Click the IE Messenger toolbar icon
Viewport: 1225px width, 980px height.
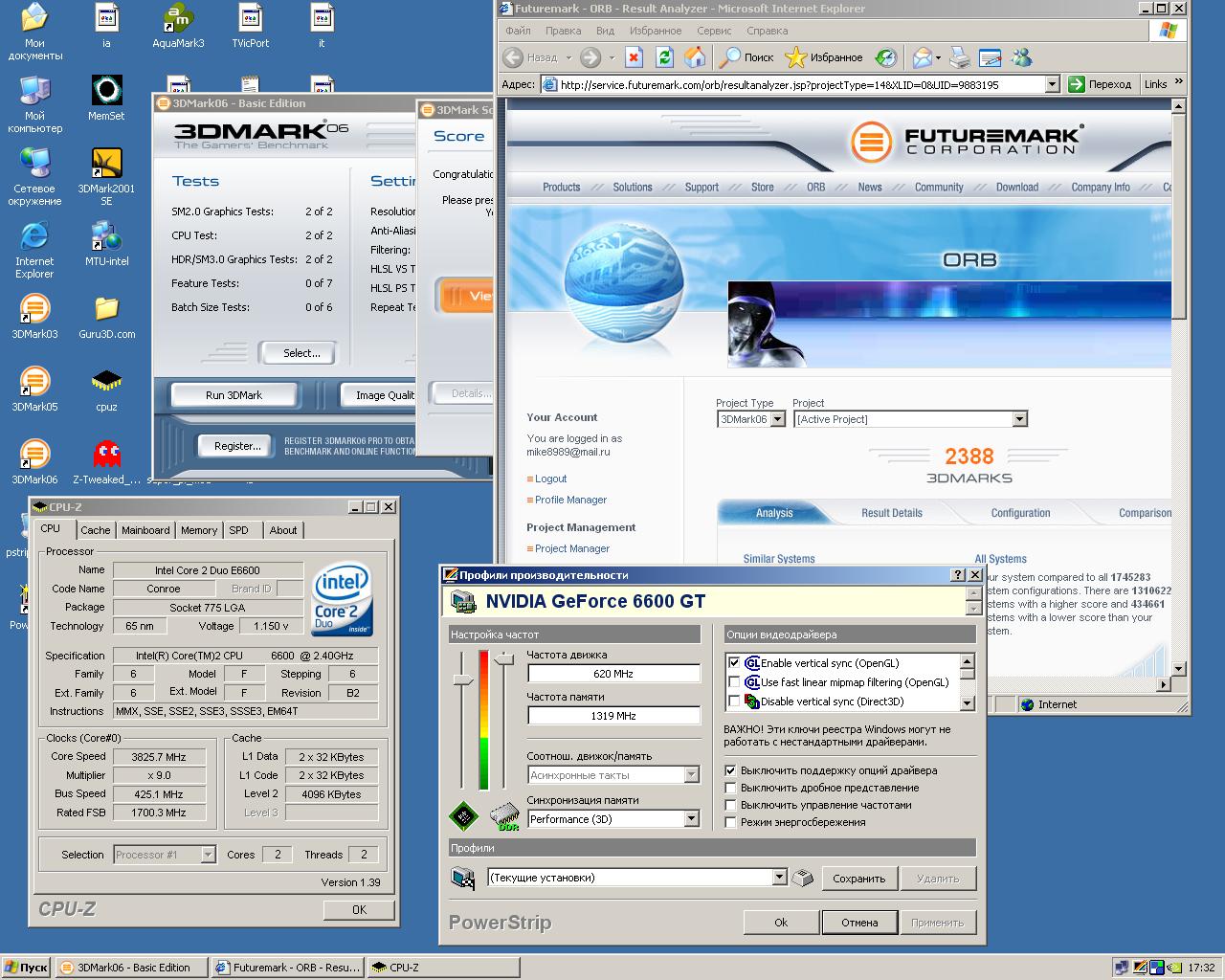click(1021, 57)
